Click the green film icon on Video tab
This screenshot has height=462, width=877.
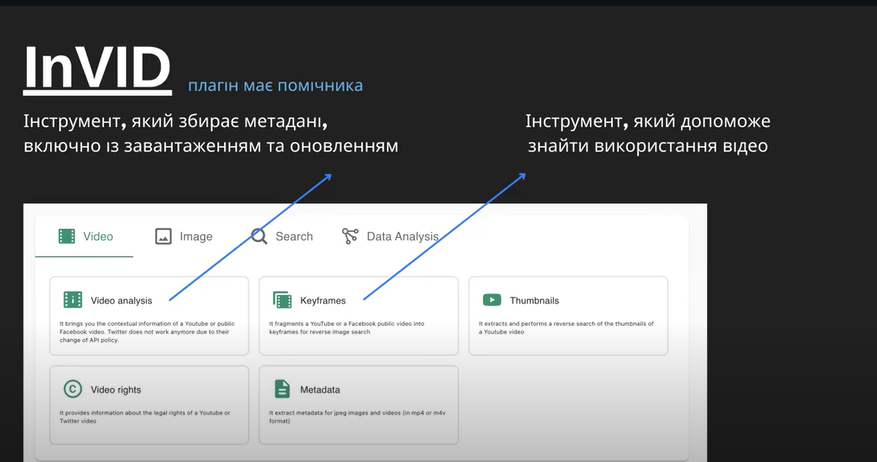pos(67,236)
